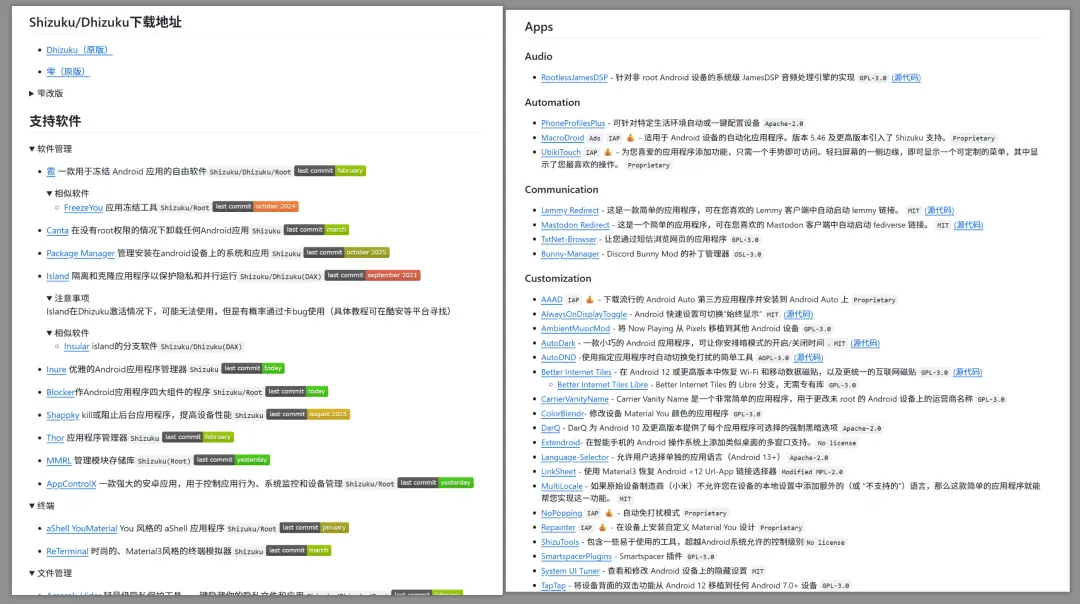Open the 零（原版） download link

pos(68,72)
